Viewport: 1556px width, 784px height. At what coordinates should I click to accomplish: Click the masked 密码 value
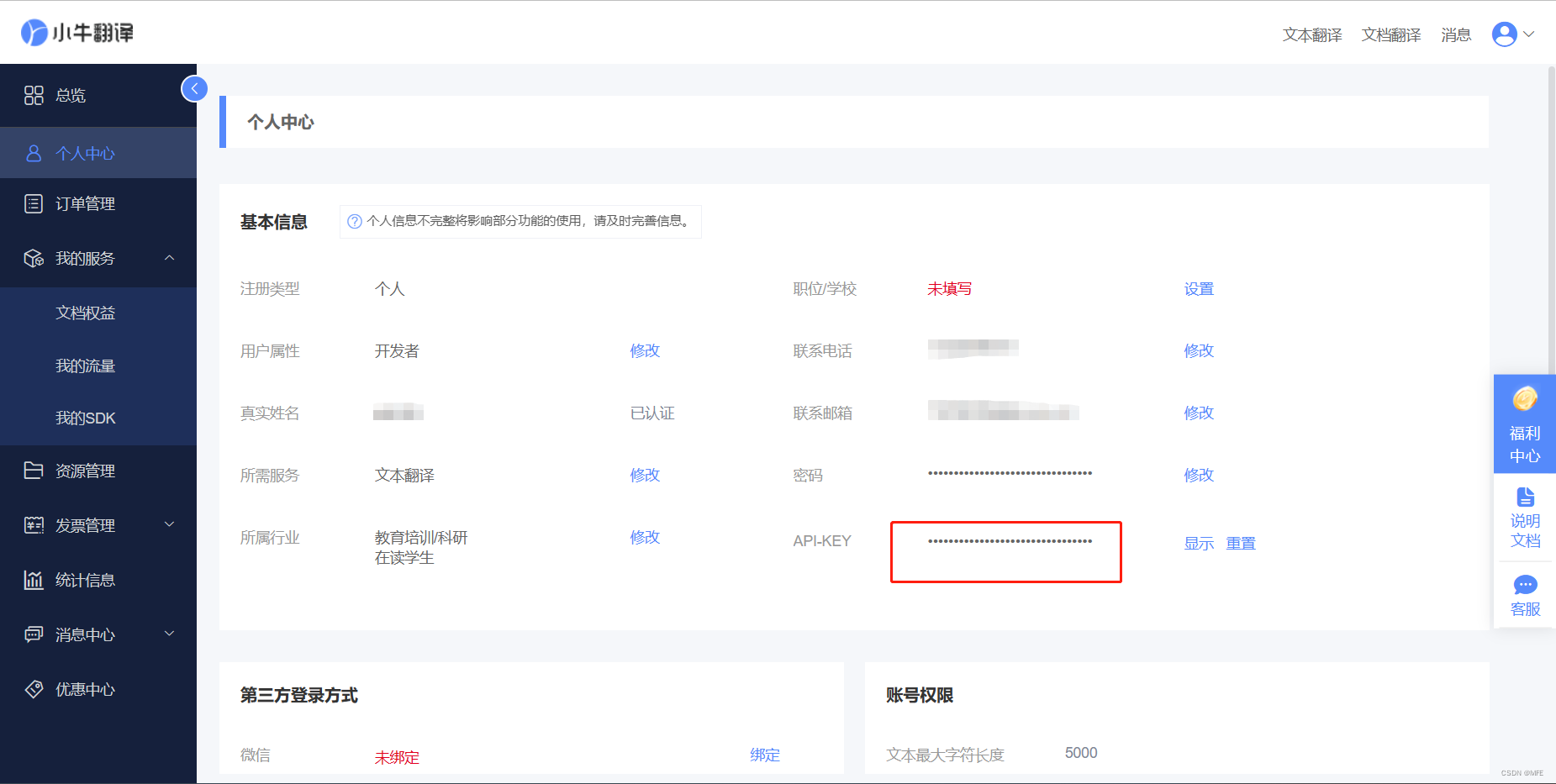click(x=1010, y=474)
